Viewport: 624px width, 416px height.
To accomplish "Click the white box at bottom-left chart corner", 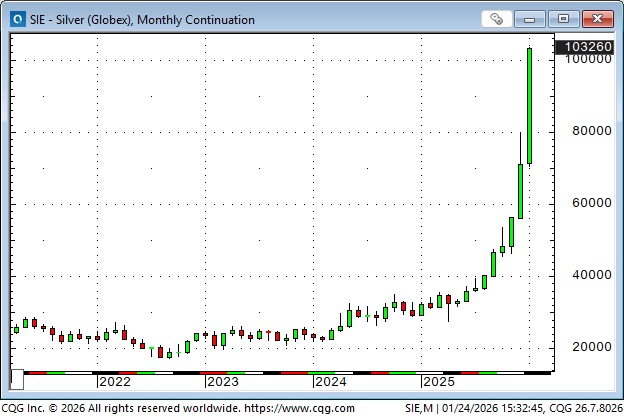I will click(17, 381).
